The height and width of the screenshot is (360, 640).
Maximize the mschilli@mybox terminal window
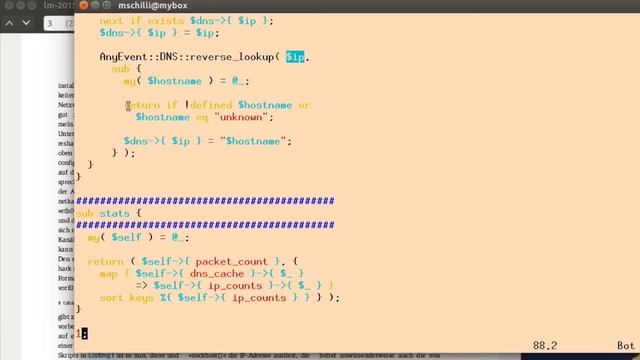coord(107,5)
